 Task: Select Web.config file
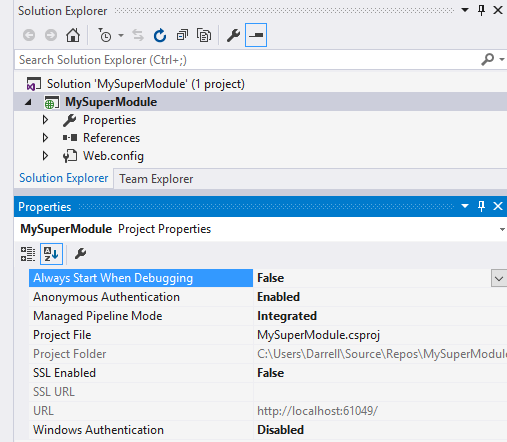point(113,156)
